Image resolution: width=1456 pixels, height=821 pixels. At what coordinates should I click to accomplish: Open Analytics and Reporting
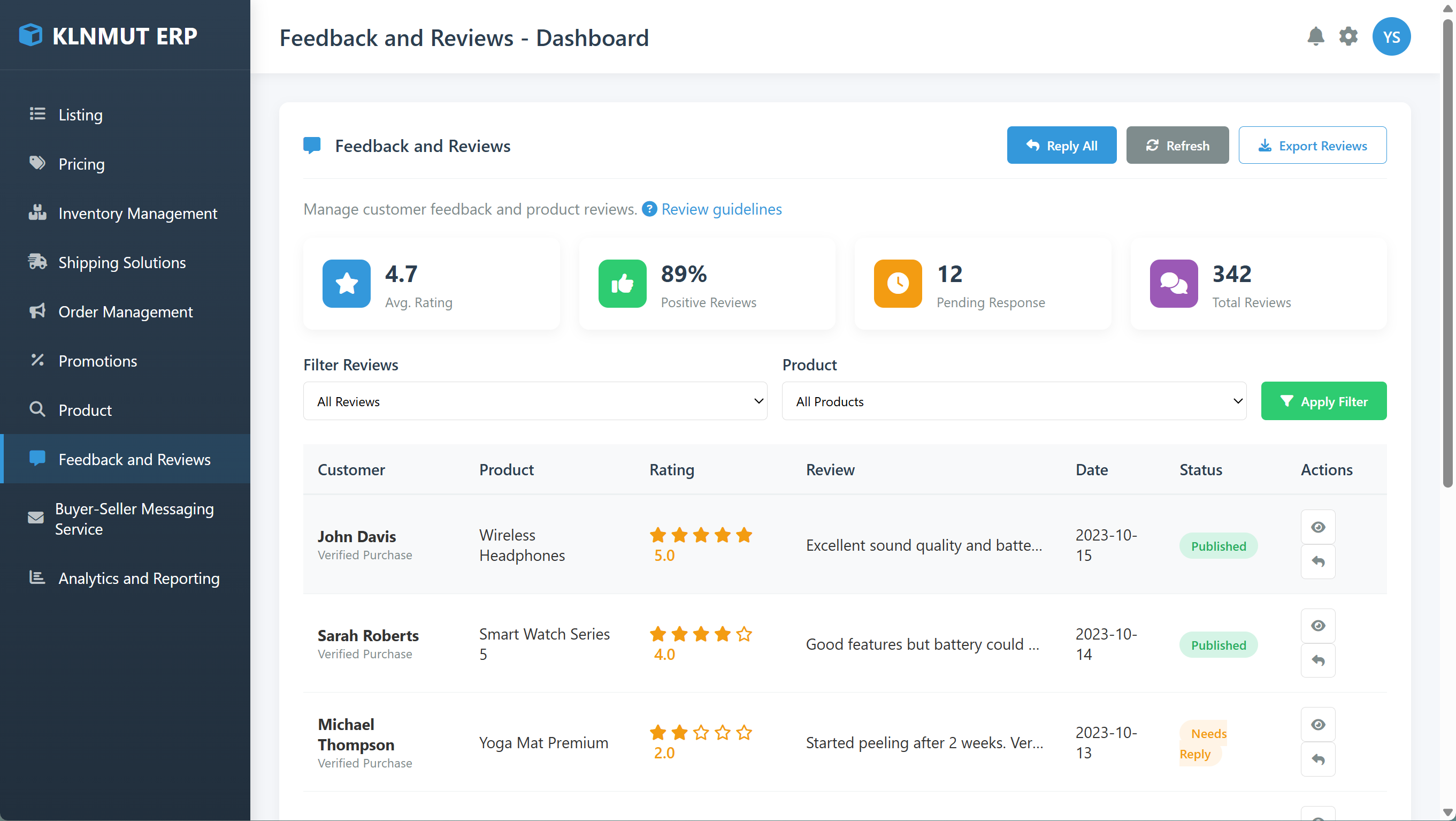[139, 578]
